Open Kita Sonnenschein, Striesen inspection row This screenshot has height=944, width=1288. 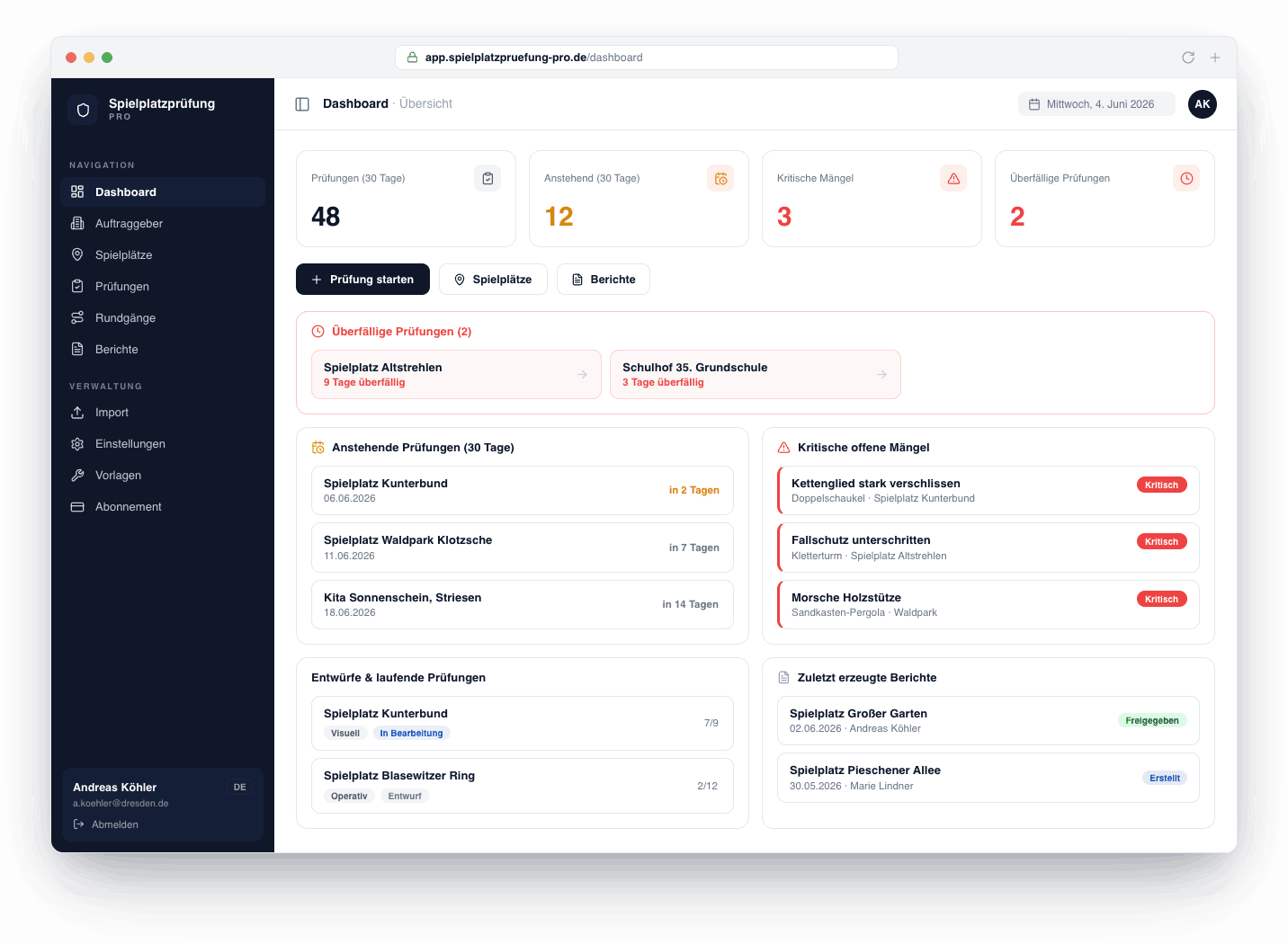click(x=523, y=605)
